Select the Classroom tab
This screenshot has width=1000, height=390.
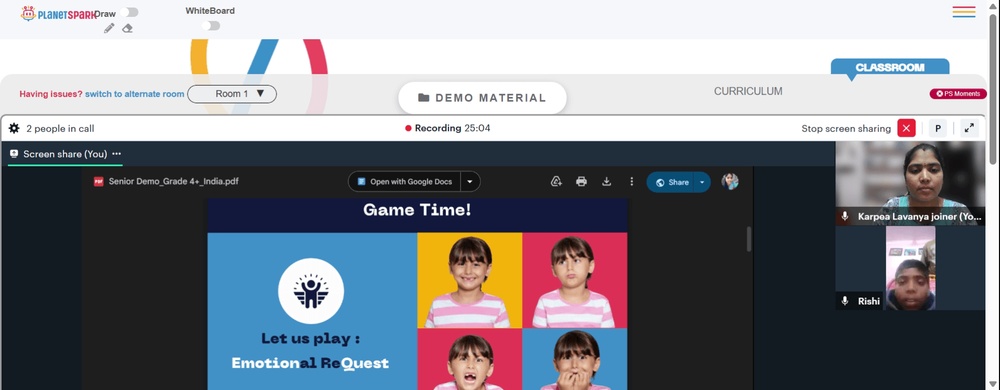[x=890, y=68]
